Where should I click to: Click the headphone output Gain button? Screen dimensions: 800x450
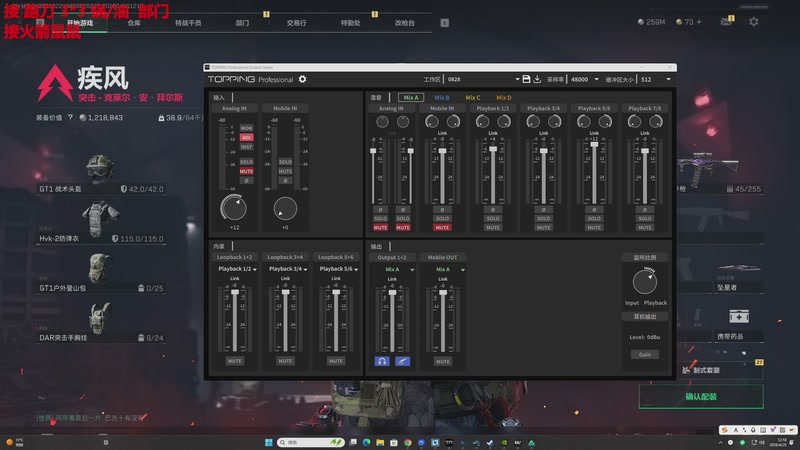pos(644,355)
